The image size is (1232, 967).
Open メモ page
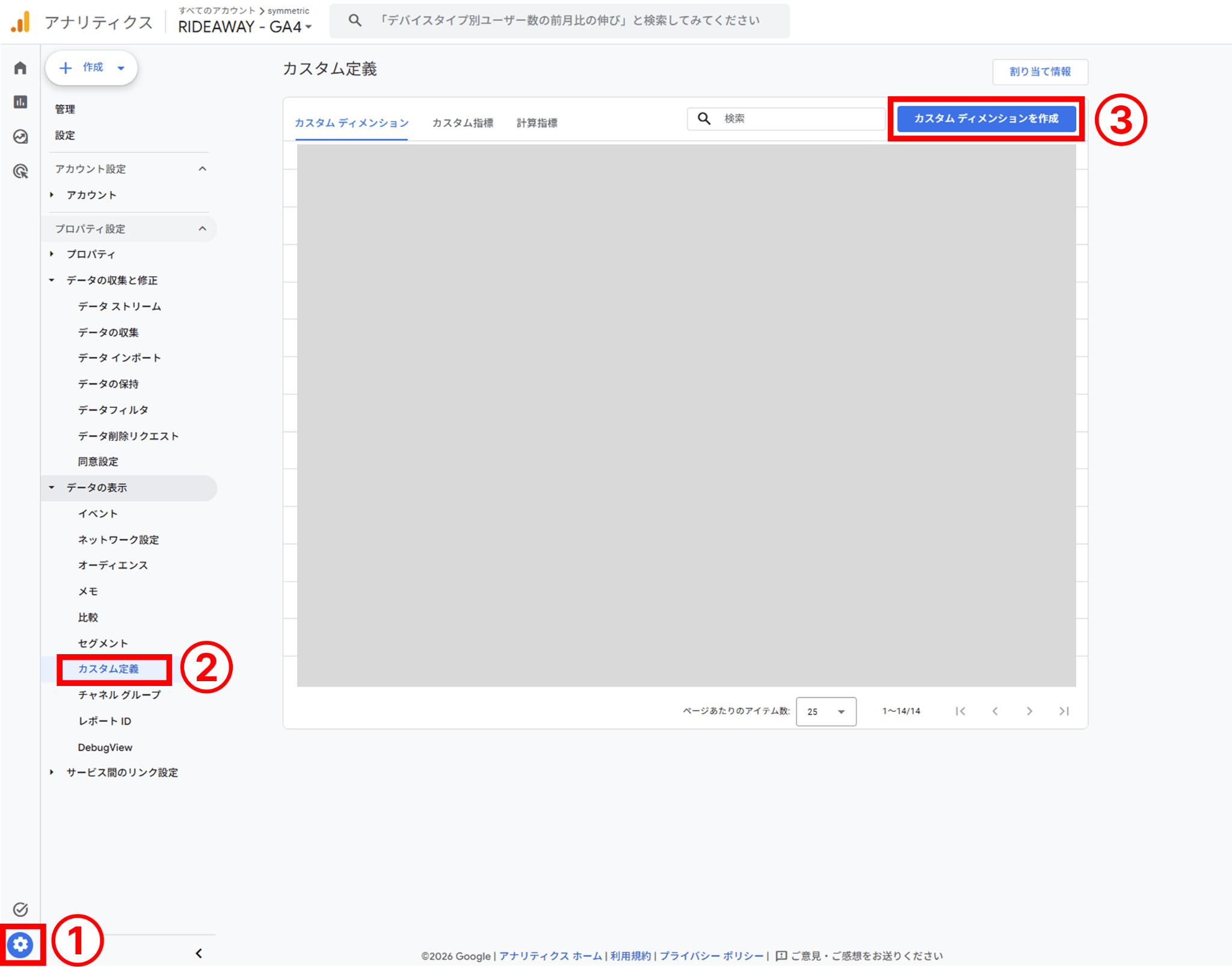tap(88, 592)
